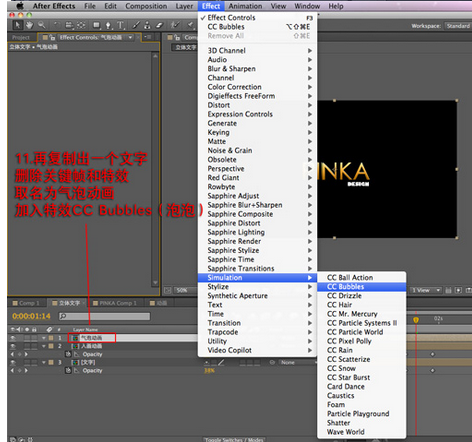Switch to the Comp 1 timeline tab

click(26, 303)
